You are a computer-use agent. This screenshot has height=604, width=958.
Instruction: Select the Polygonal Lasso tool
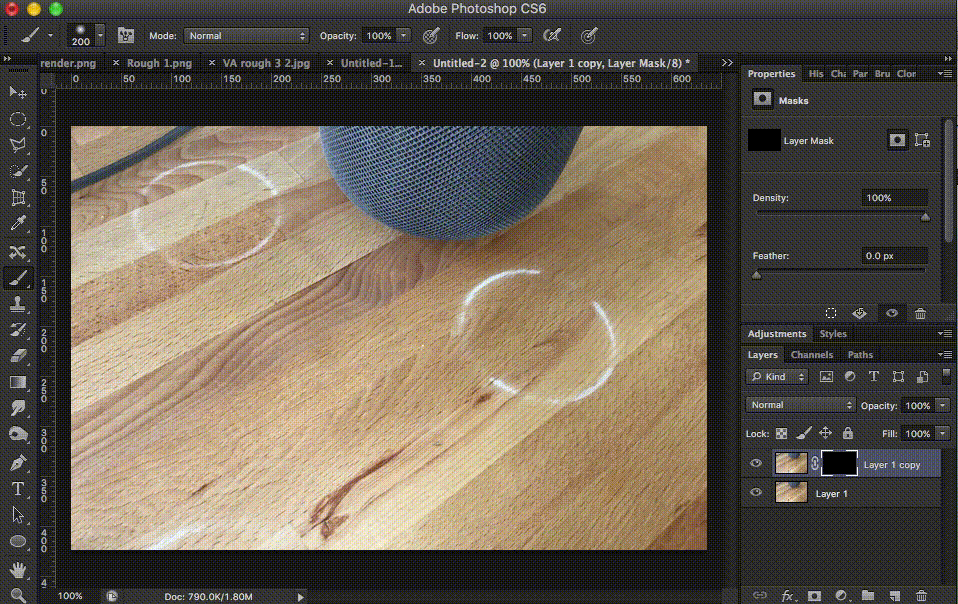[x=18, y=145]
